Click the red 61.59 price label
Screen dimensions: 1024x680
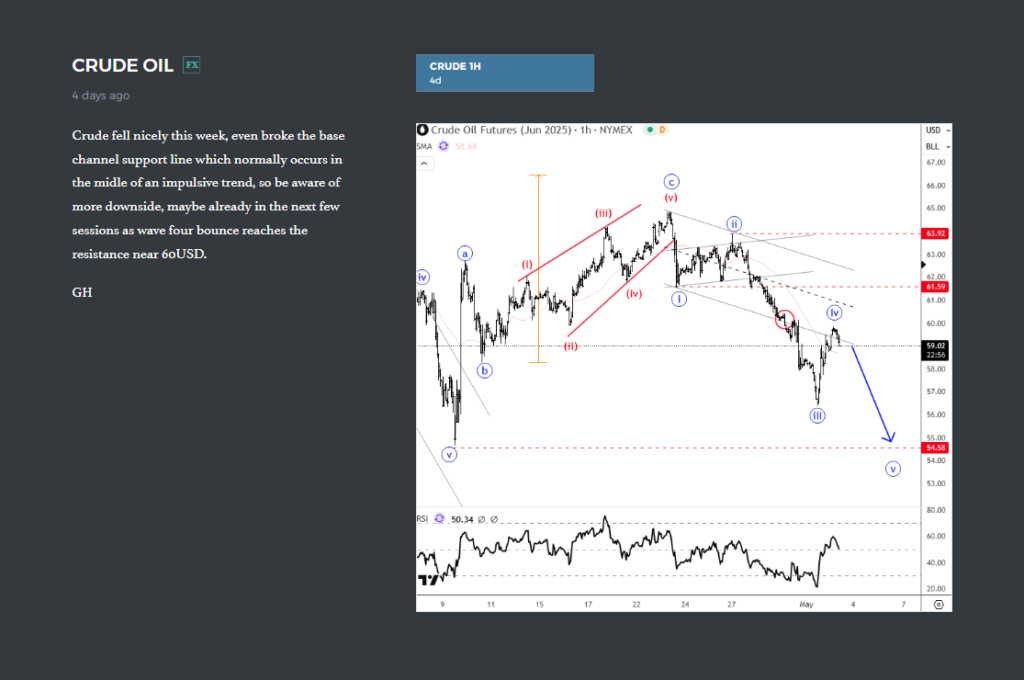(935, 287)
